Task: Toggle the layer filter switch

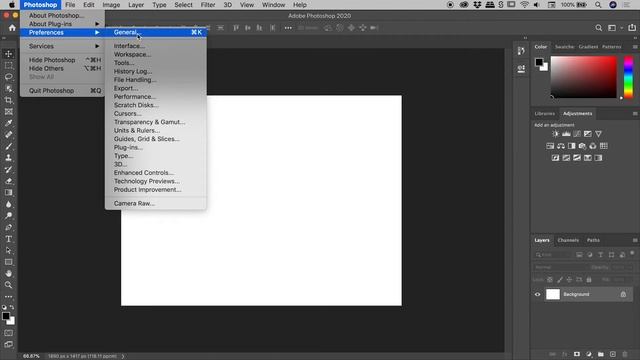Action: (x=632, y=253)
